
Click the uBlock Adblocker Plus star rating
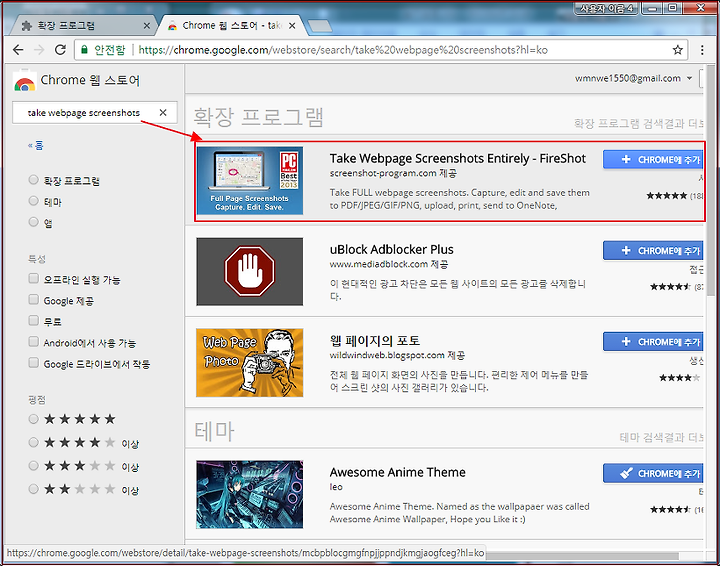[x=670, y=287]
